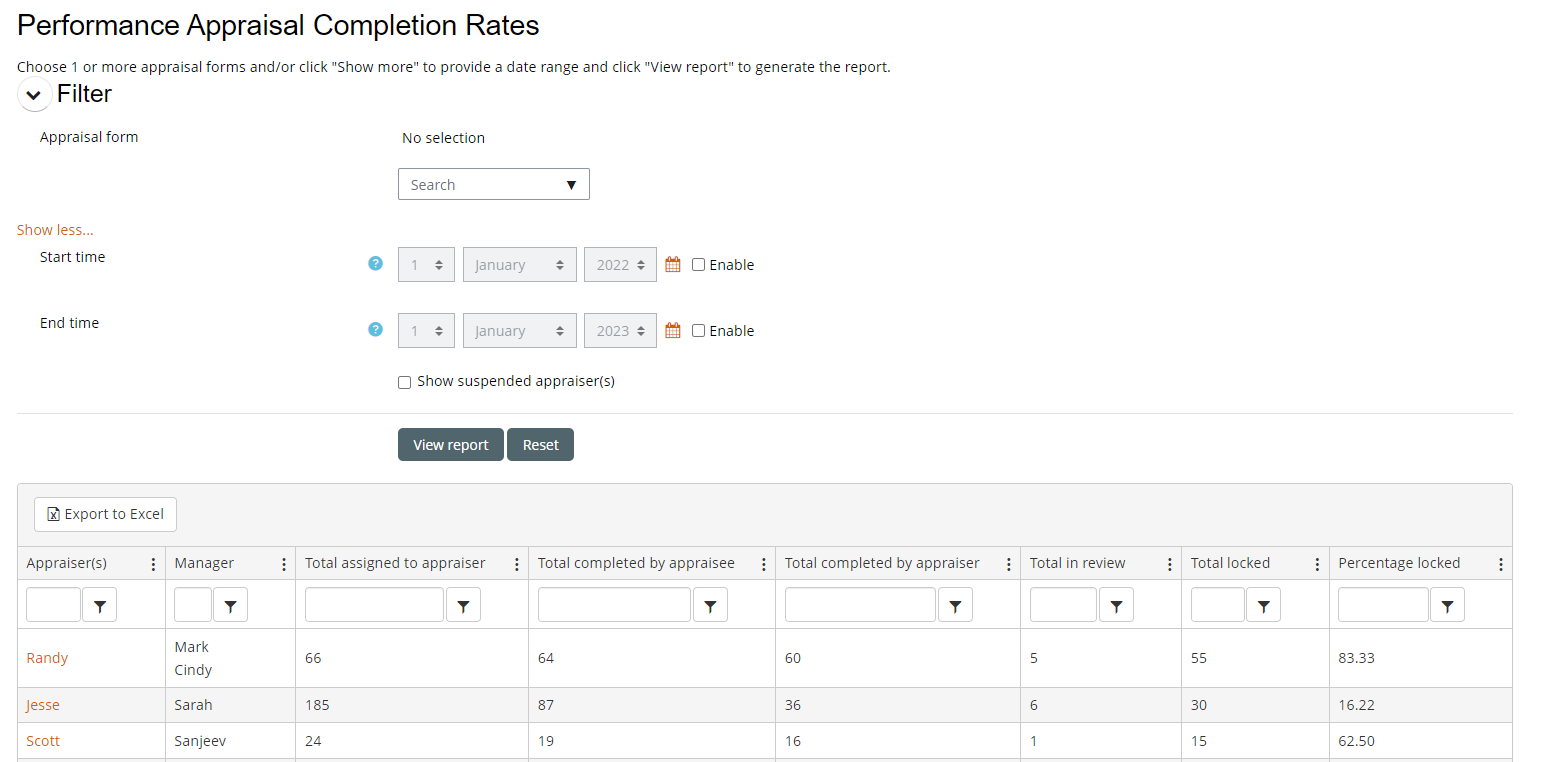This screenshot has height=762, width=1544.
Task: Click the Show less... link
Action: tap(55, 230)
